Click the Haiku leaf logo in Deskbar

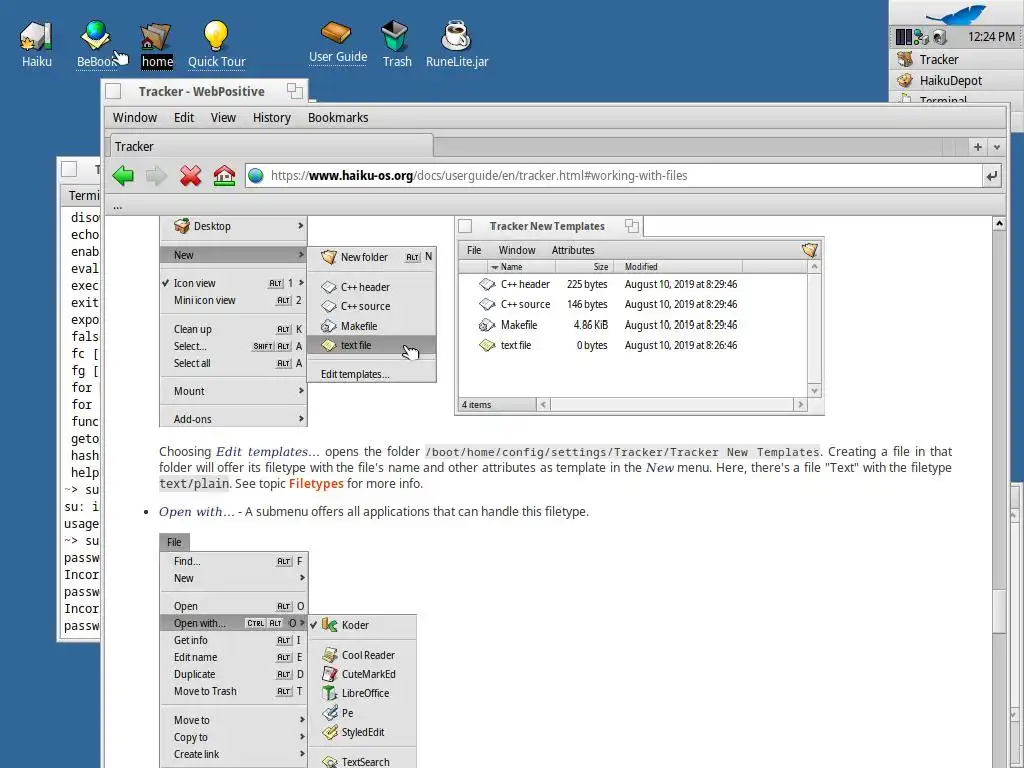956,14
